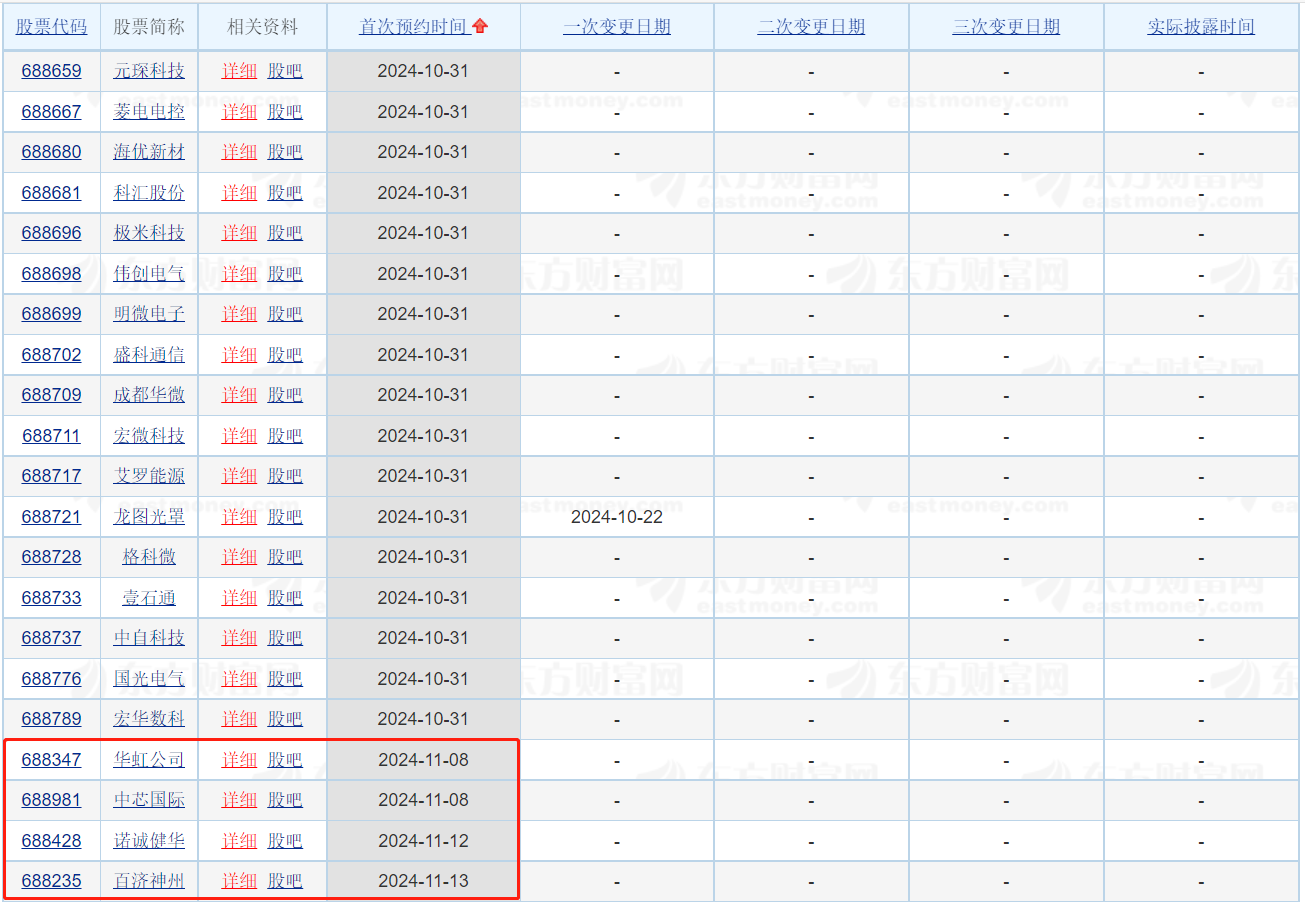The height and width of the screenshot is (907, 1305).
Task: Open 格科微 stock name link
Action: 149,557
